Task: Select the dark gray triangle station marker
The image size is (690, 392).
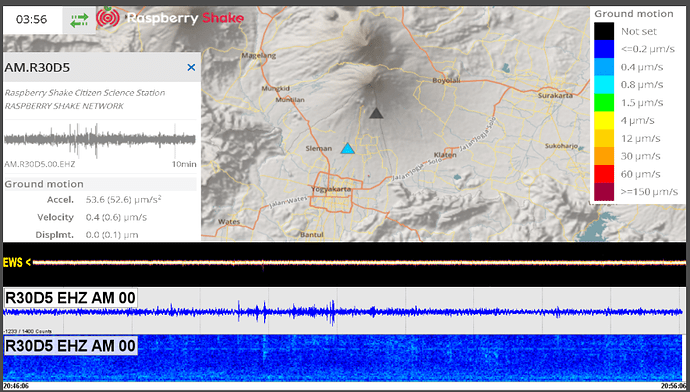Action: coord(376,113)
